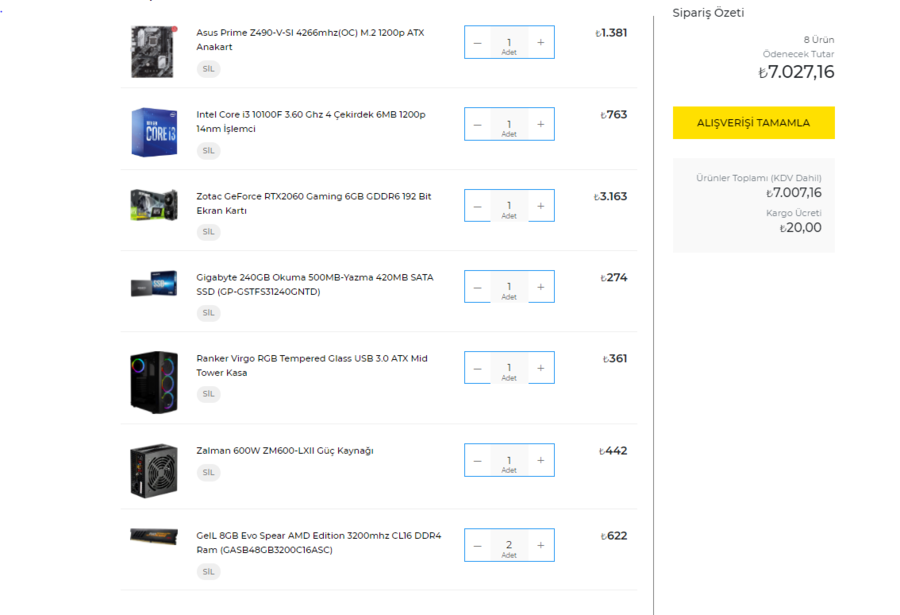900x615 pixels.
Task: Remove Zotac GeForce RTX2060 via SİL
Action: pyautogui.click(x=208, y=232)
